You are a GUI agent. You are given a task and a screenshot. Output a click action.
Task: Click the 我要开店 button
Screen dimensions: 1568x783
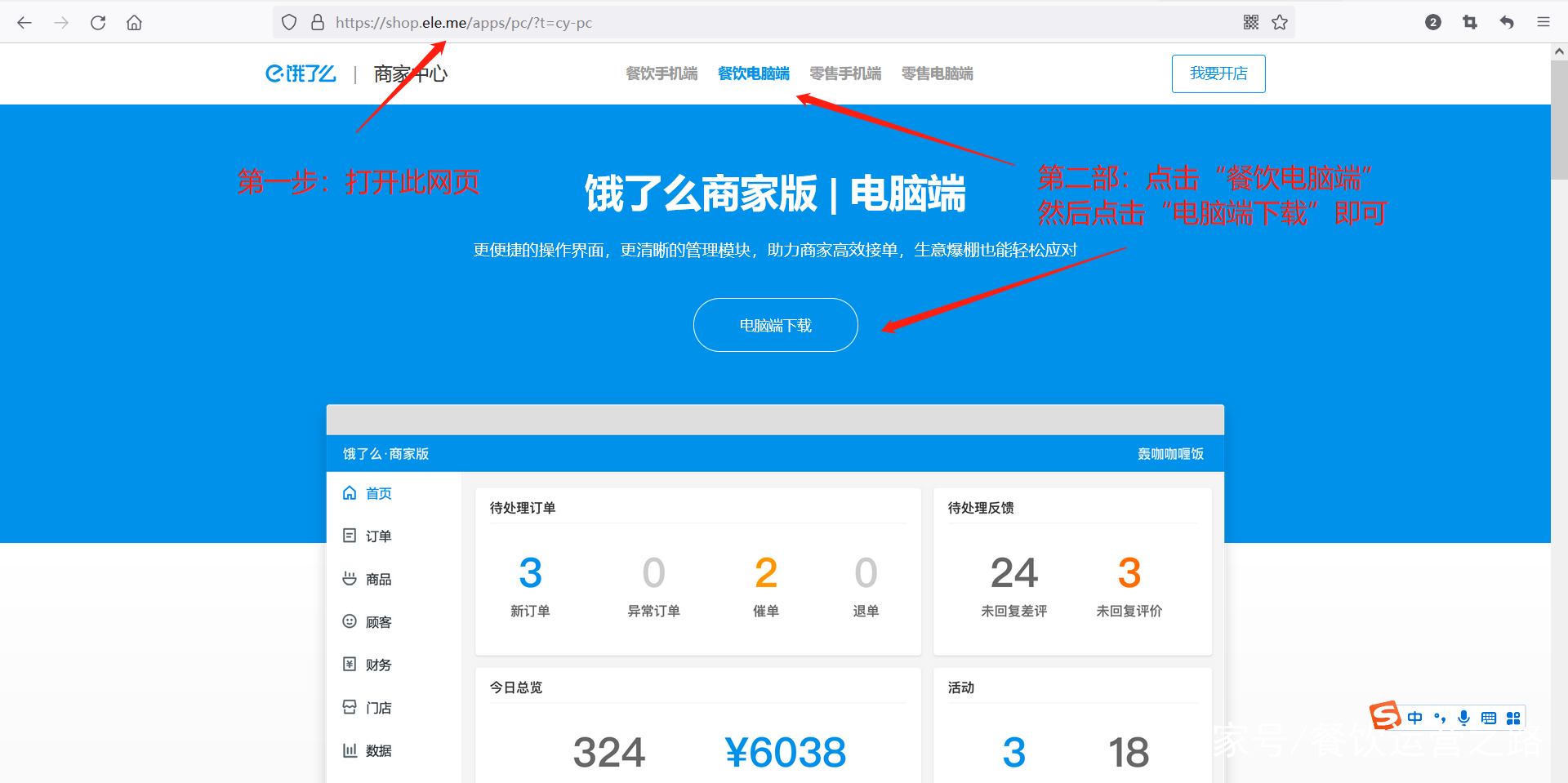click(x=1218, y=73)
